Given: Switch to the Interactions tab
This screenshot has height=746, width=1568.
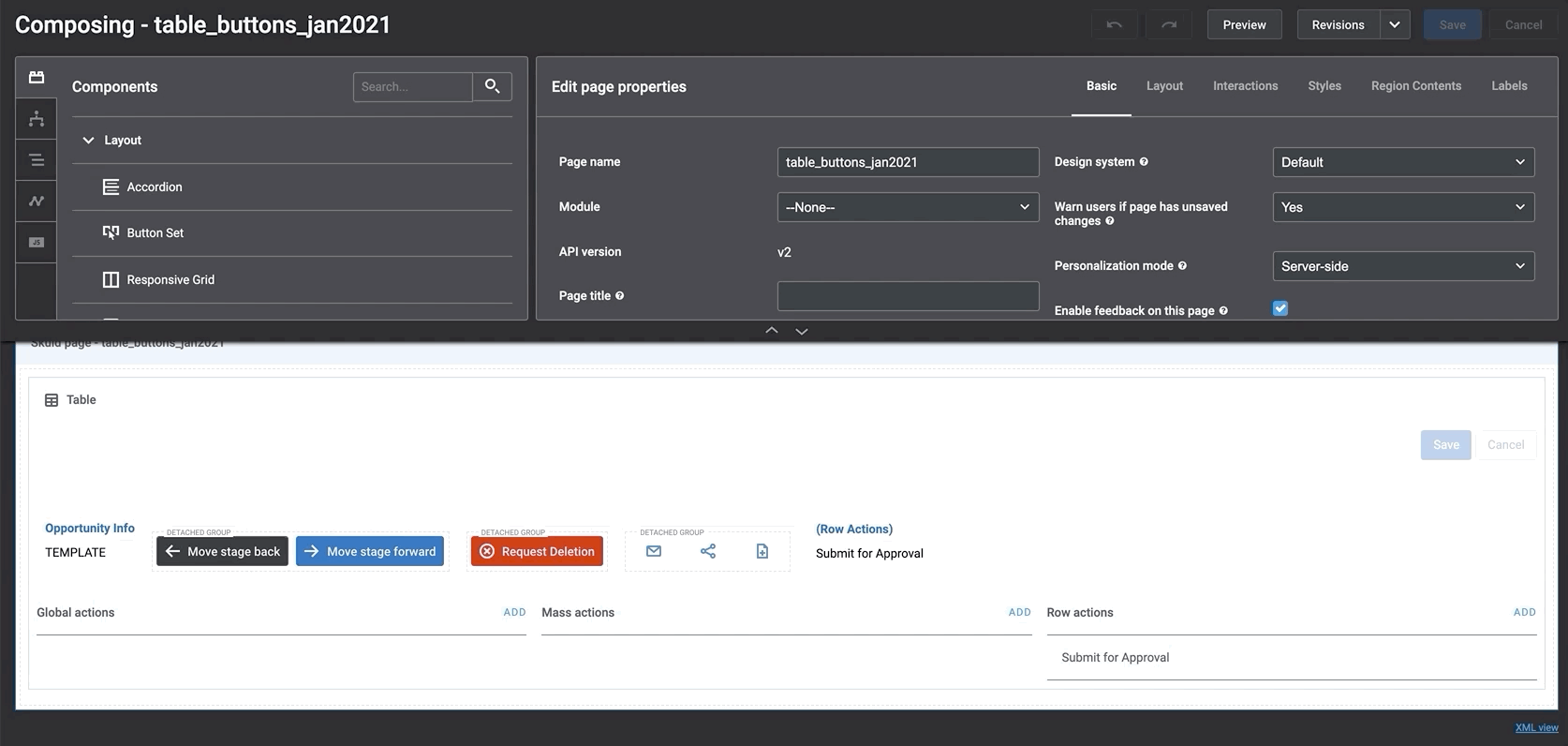Looking at the screenshot, I should (1245, 85).
